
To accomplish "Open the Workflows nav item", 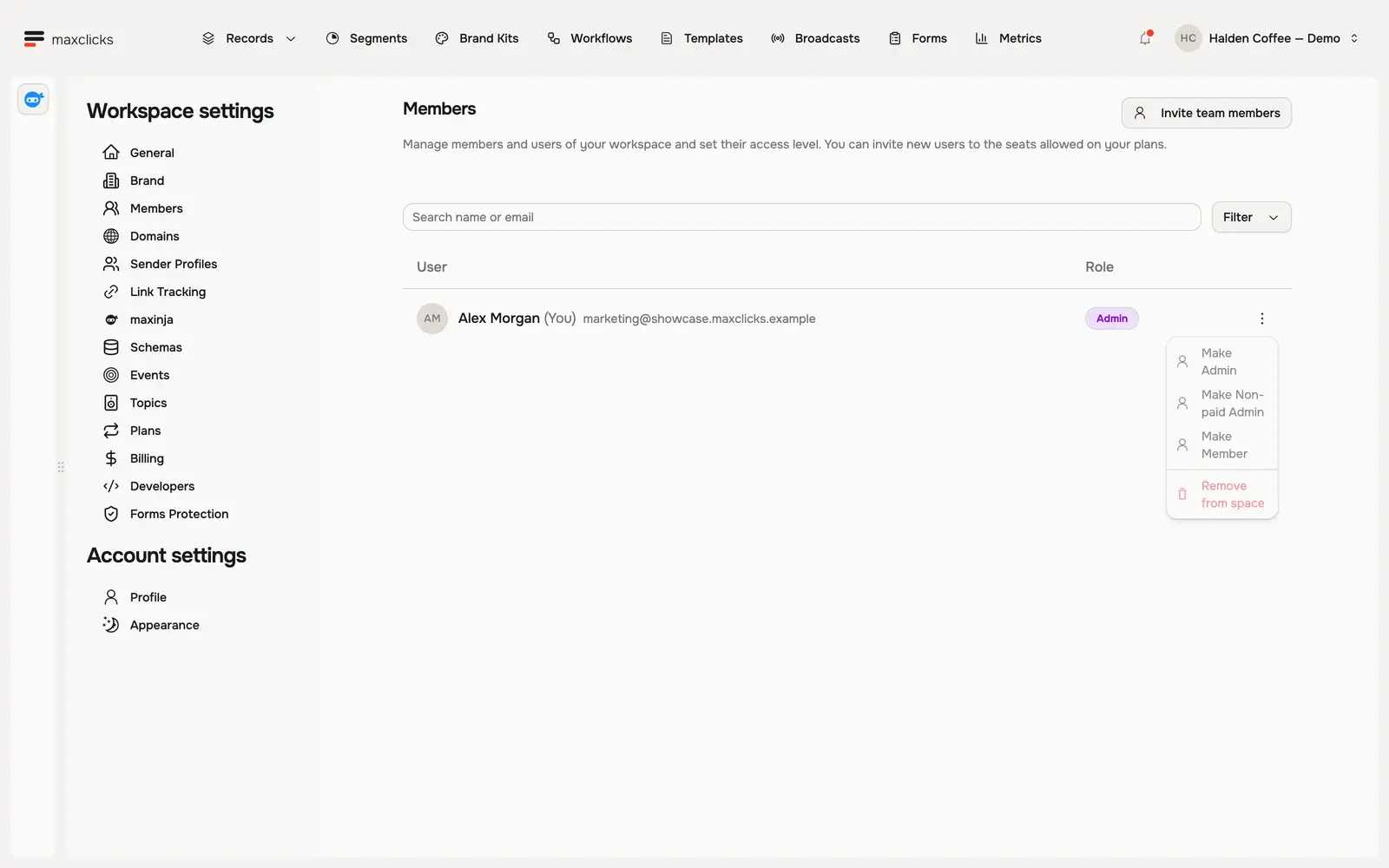I will pos(589,38).
